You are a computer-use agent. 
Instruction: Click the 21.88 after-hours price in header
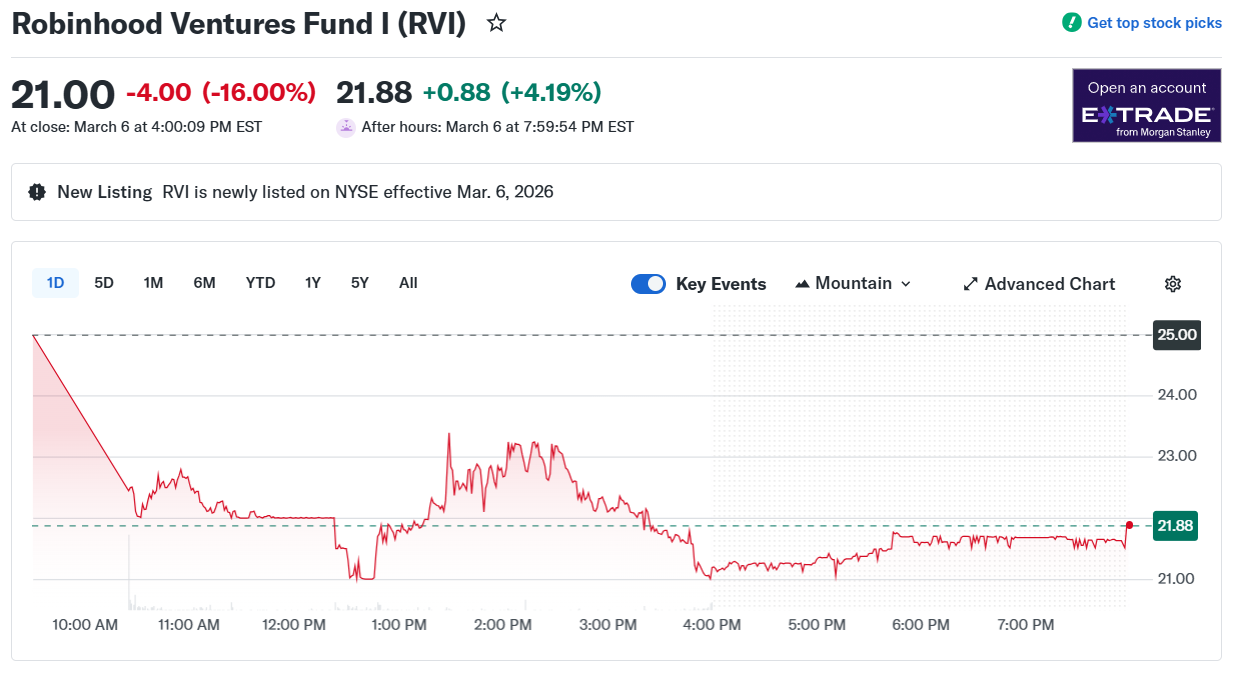pyautogui.click(x=374, y=93)
